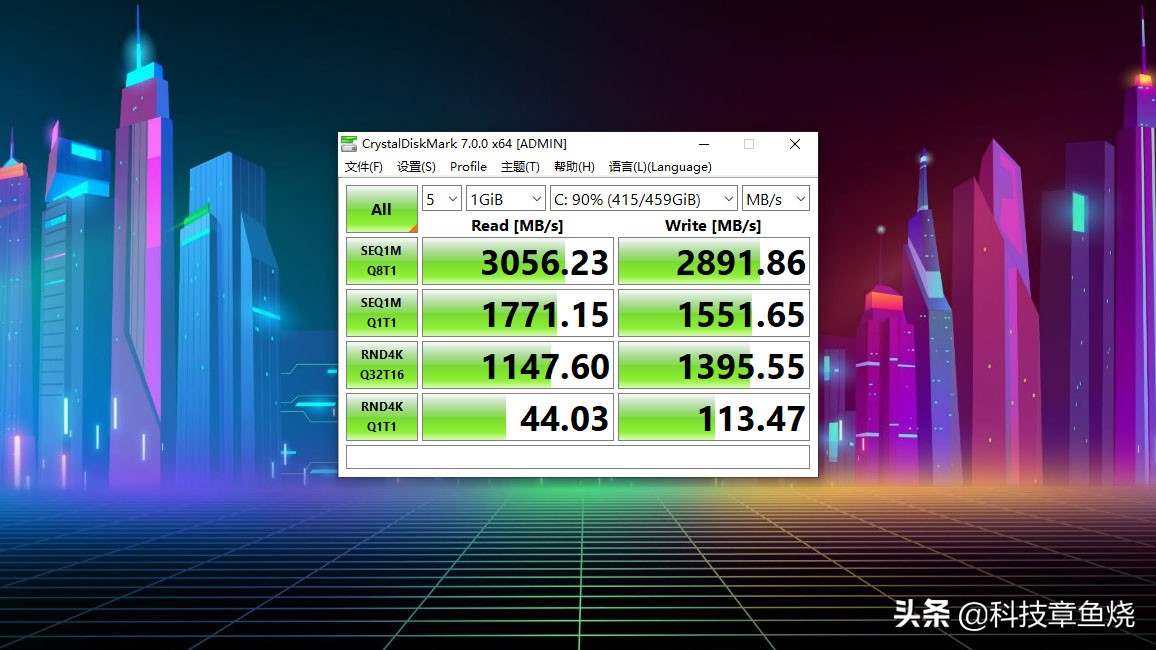Open the 文件(F) menu
Screen dimensions: 1156x650
pyautogui.click(x=363, y=167)
